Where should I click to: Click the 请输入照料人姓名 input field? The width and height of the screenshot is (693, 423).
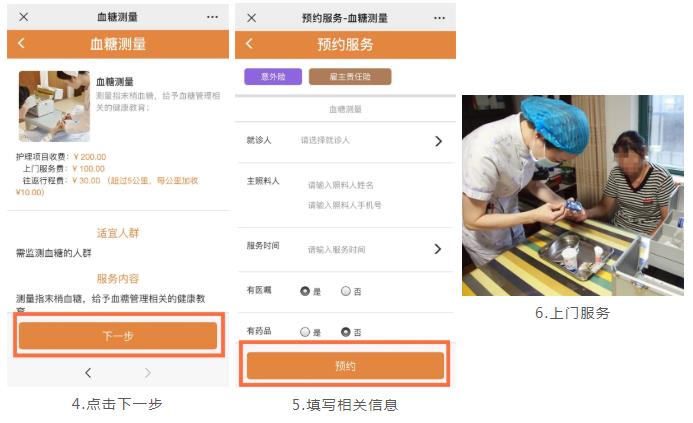click(x=341, y=185)
